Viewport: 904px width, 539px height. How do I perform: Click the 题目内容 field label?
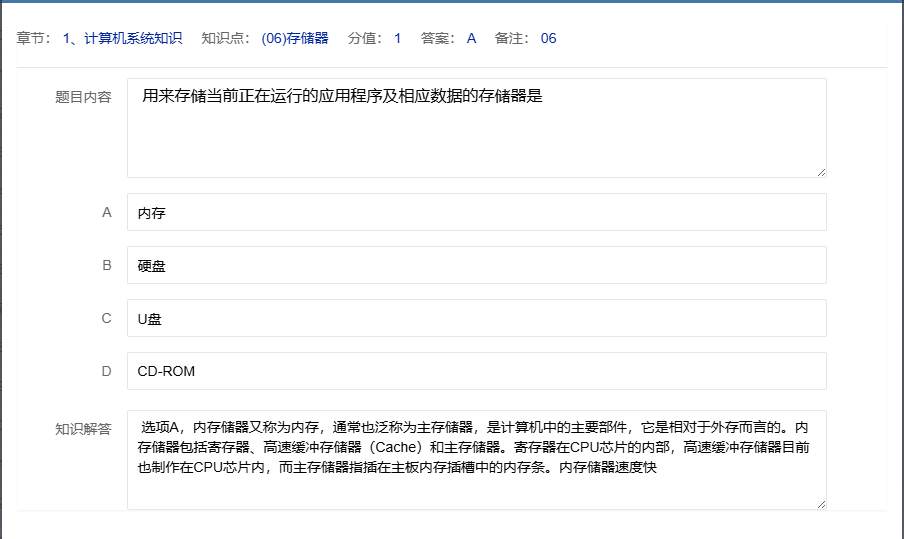[83, 97]
